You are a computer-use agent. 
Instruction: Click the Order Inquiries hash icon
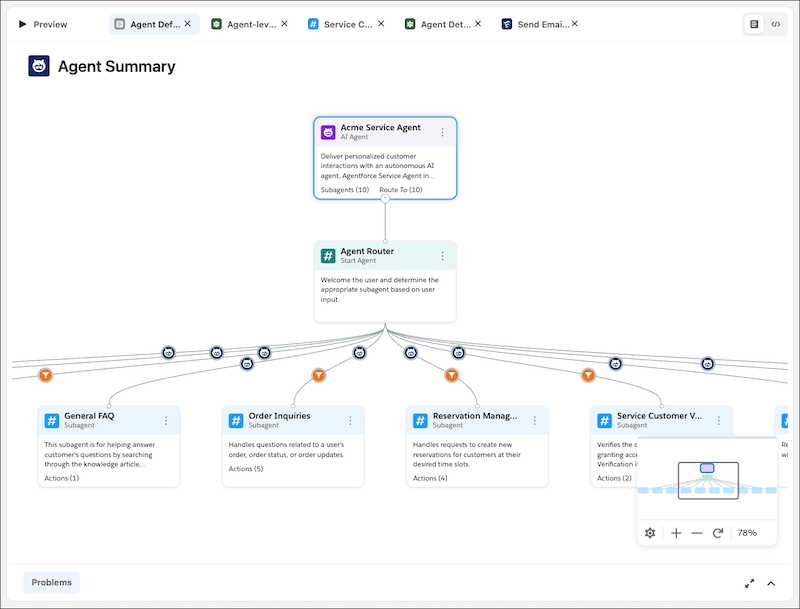point(236,420)
